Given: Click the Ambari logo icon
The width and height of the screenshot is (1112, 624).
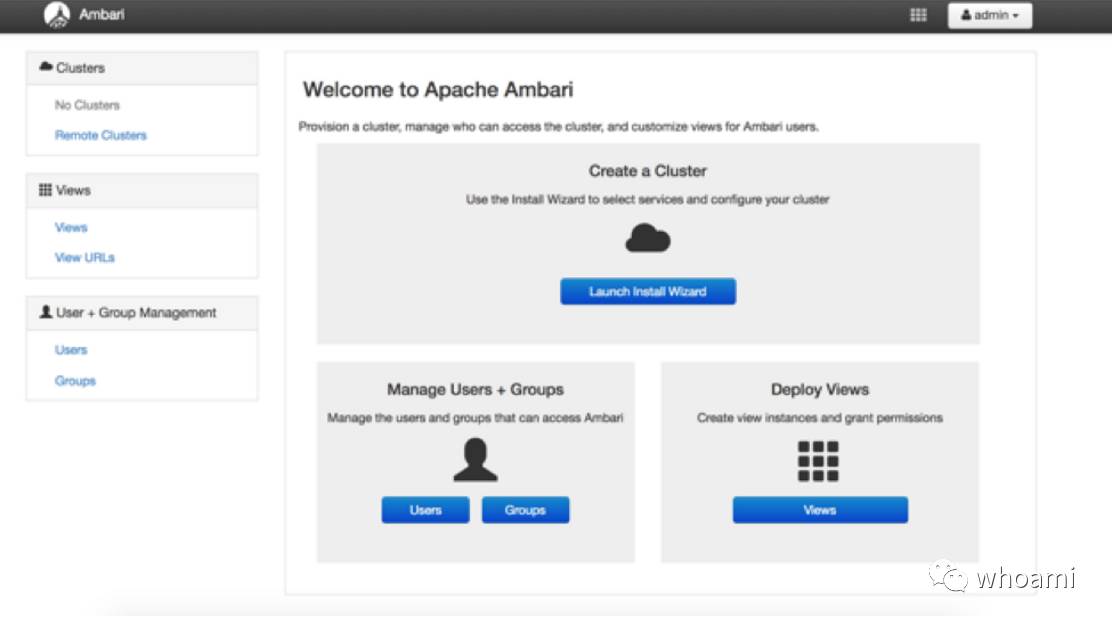Looking at the screenshot, I should (57, 14).
